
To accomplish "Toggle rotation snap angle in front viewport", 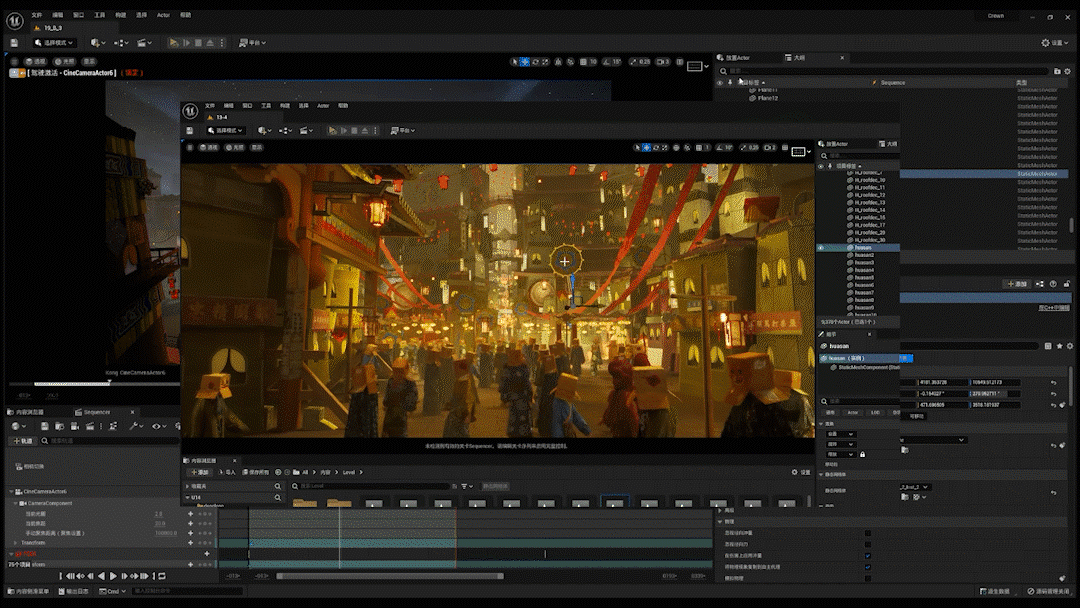I will 720,147.
